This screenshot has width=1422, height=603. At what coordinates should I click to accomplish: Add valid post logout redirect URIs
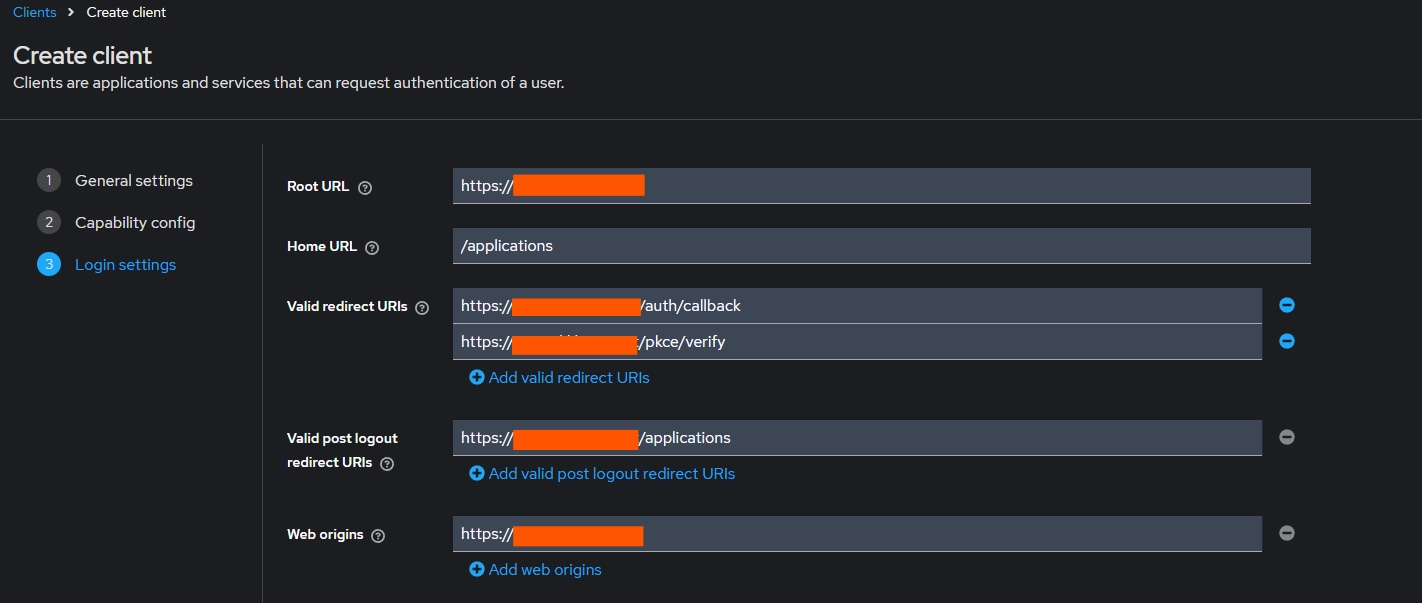[x=602, y=474]
